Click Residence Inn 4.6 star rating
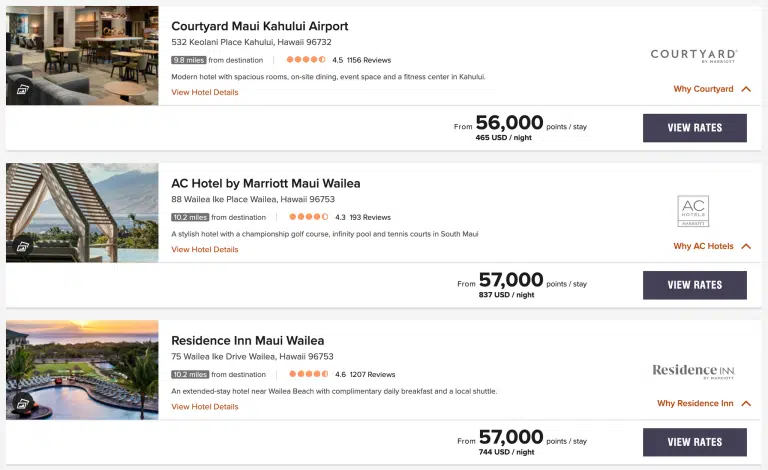 click(309, 375)
